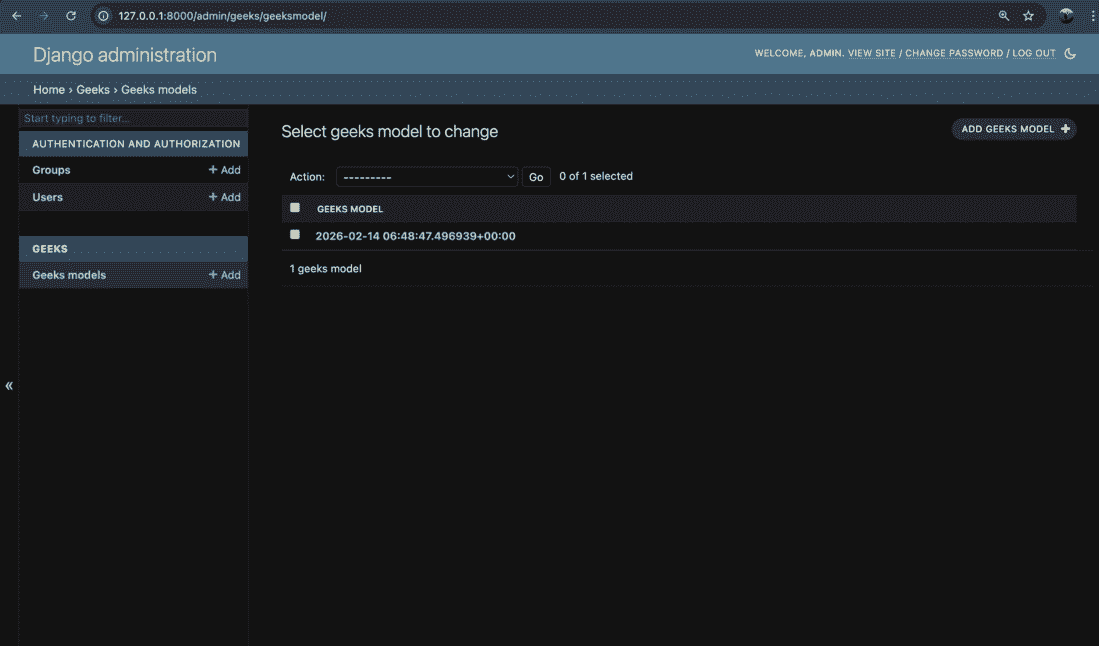Screen dimensions: 1099x646
Task: Open the Action dropdown
Action: (x=427, y=177)
